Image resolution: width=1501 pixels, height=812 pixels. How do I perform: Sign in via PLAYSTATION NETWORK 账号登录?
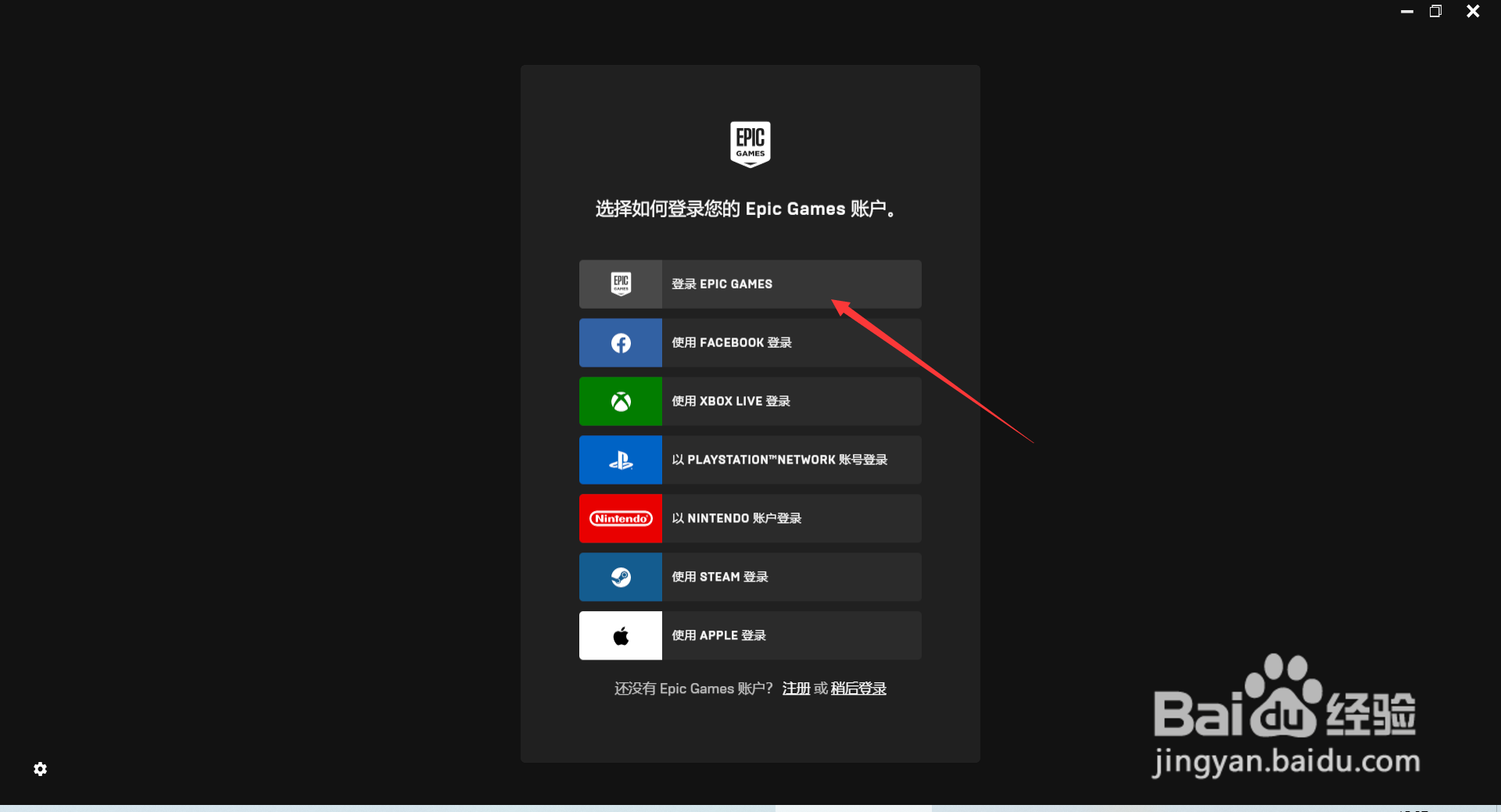click(x=750, y=460)
